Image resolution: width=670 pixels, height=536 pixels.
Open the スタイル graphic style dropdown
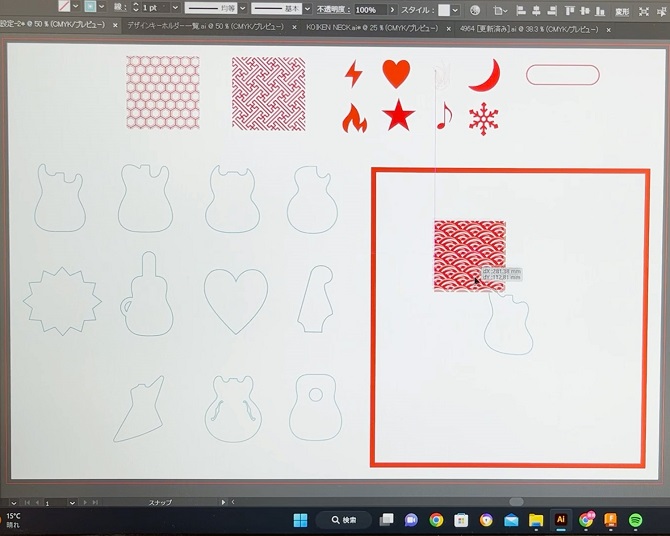[x=455, y=10]
